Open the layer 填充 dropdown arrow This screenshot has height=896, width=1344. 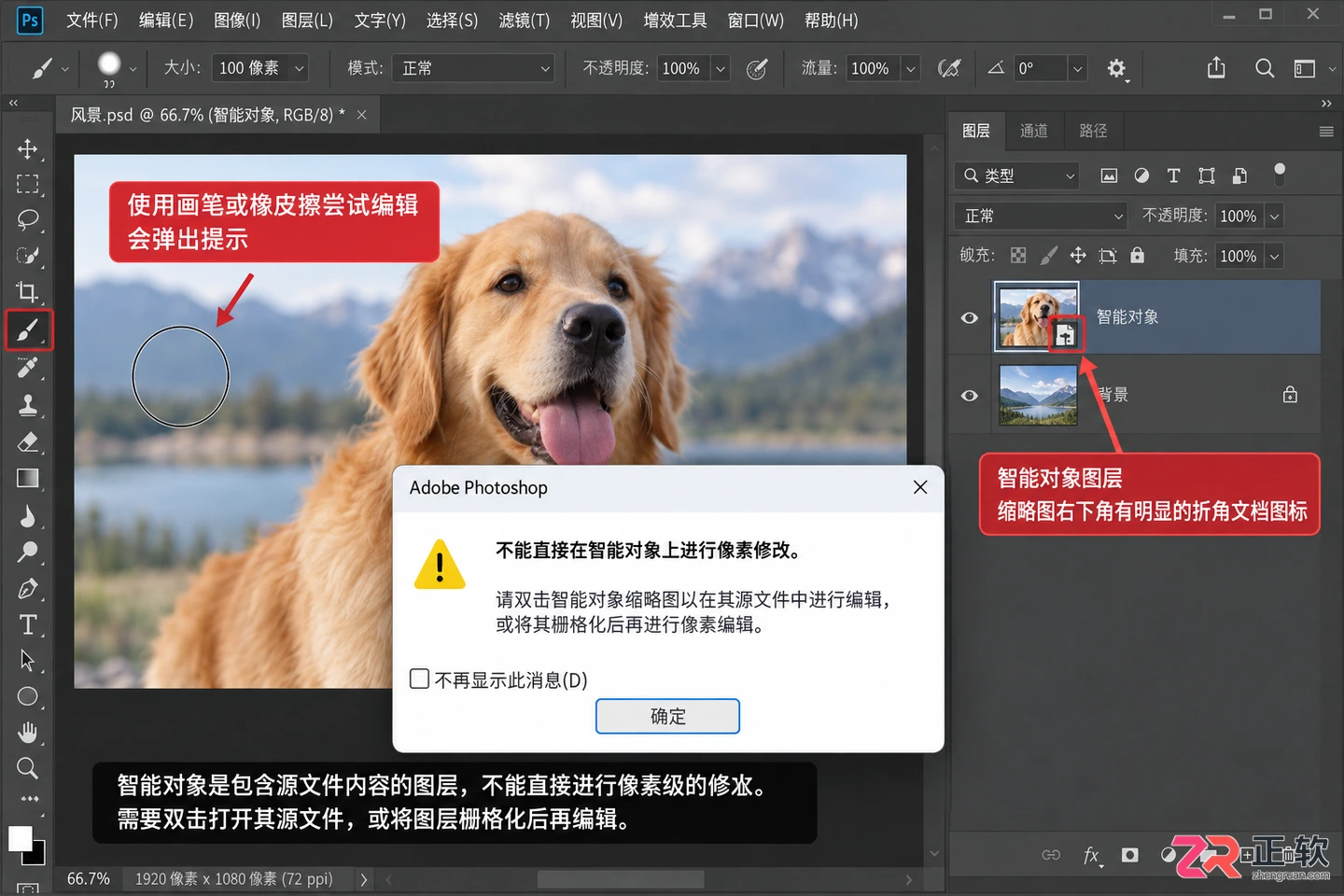point(1274,256)
